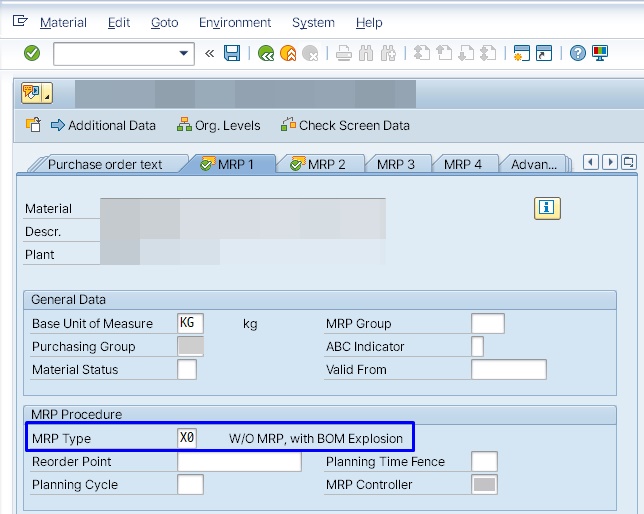Open the Goto menu
Image resolution: width=644 pixels, height=514 pixels.
coord(165,23)
